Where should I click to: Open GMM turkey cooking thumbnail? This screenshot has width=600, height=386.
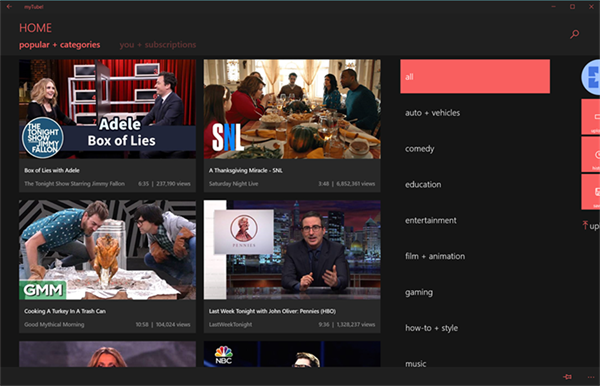click(x=108, y=250)
